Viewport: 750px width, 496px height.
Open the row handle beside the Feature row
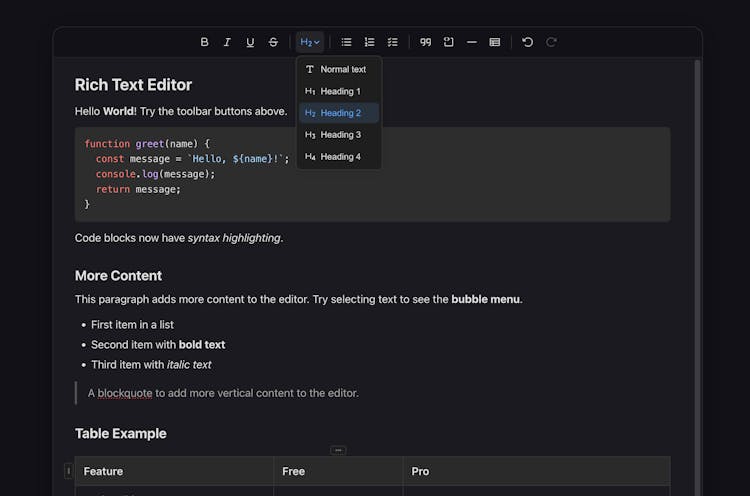[x=68, y=471]
